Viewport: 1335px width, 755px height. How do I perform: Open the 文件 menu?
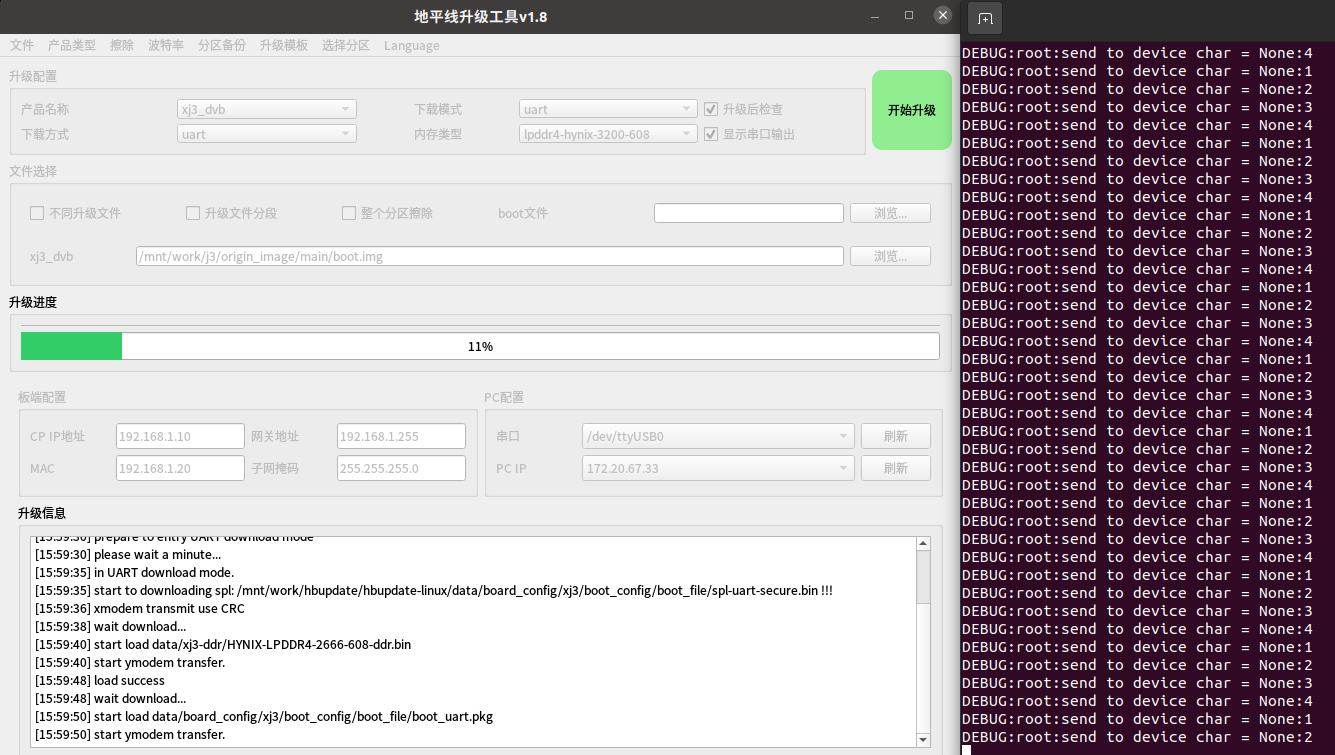coord(21,45)
